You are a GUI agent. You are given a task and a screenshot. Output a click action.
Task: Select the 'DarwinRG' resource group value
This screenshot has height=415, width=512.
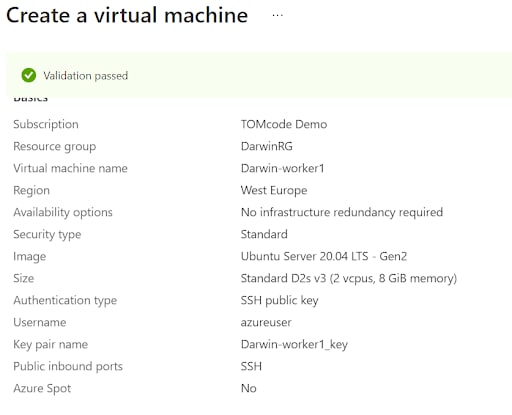pos(267,146)
